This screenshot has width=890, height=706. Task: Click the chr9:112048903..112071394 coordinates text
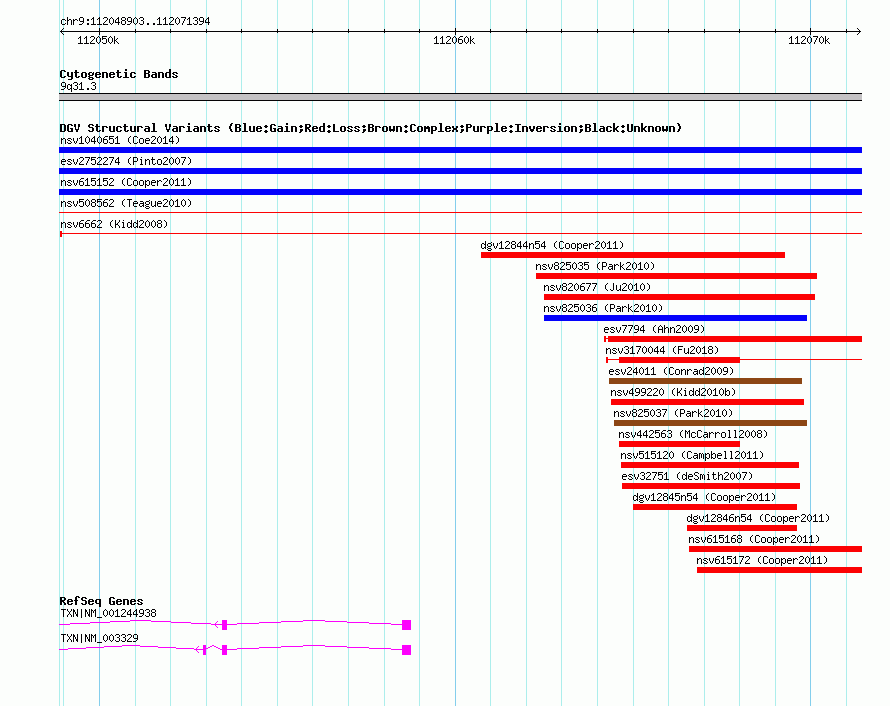pyautogui.click(x=135, y=21)
